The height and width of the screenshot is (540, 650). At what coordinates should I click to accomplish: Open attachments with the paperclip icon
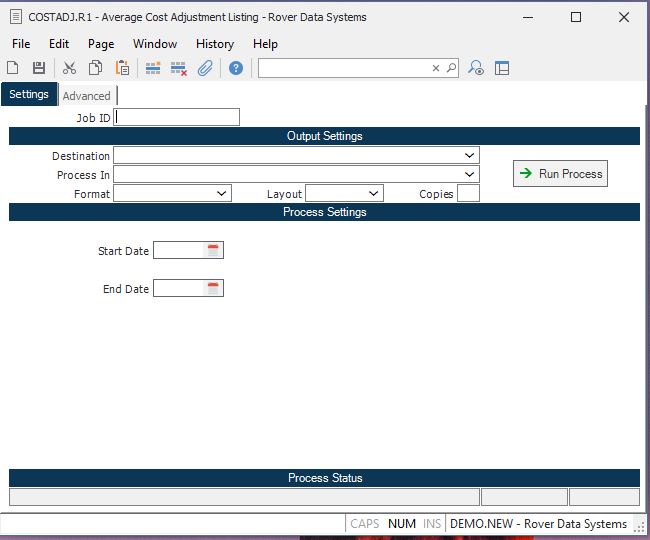205,68
